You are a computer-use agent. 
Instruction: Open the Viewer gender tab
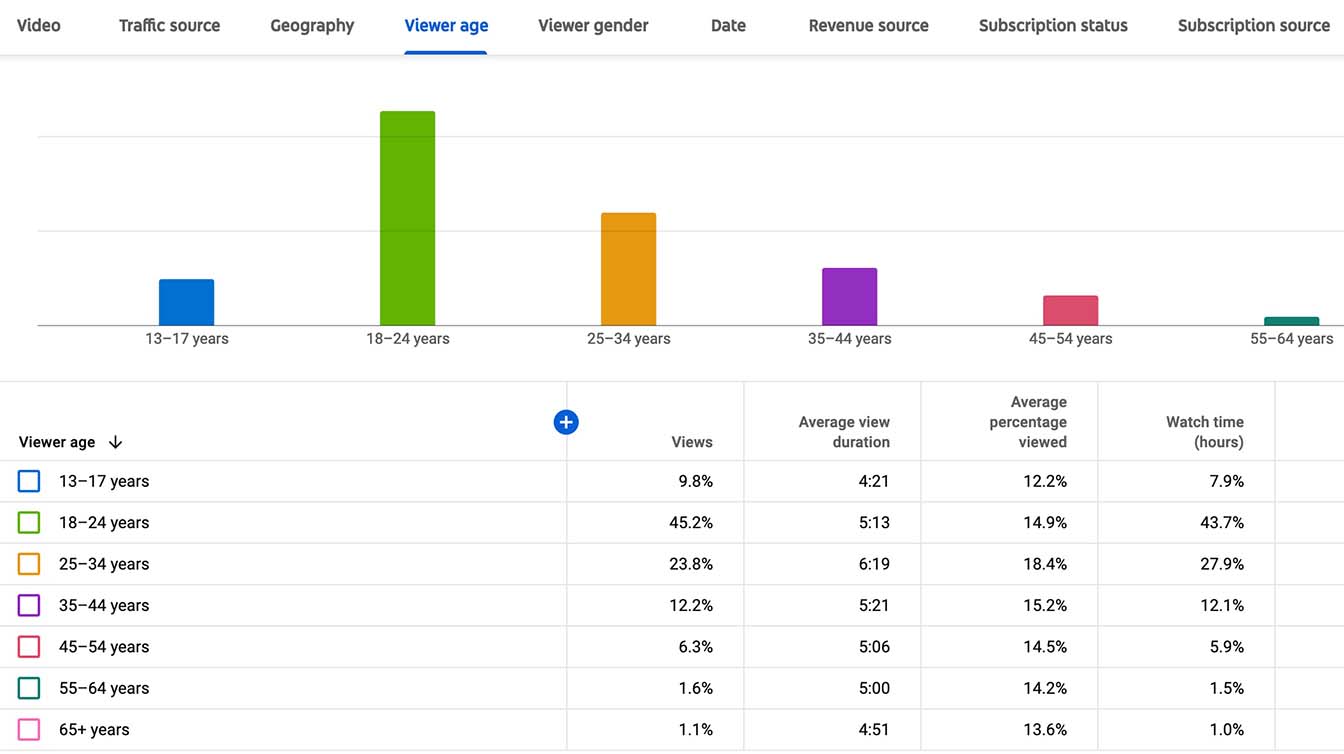point(593,26)
